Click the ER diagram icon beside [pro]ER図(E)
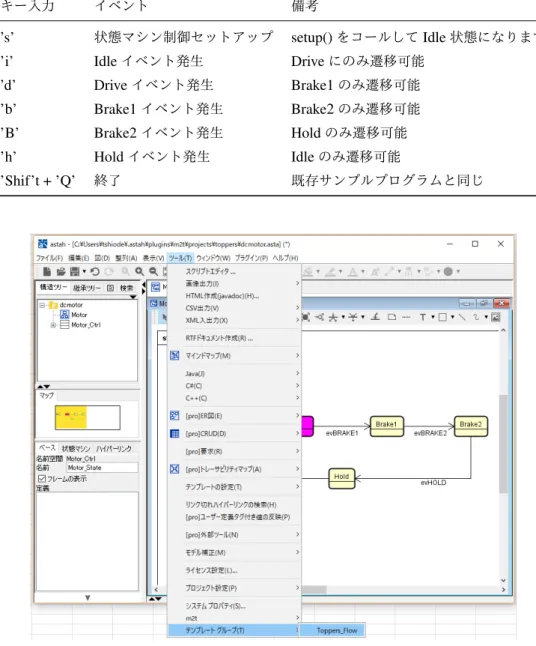The width and height of the screenshot is (536, 646). pos(175,416)
